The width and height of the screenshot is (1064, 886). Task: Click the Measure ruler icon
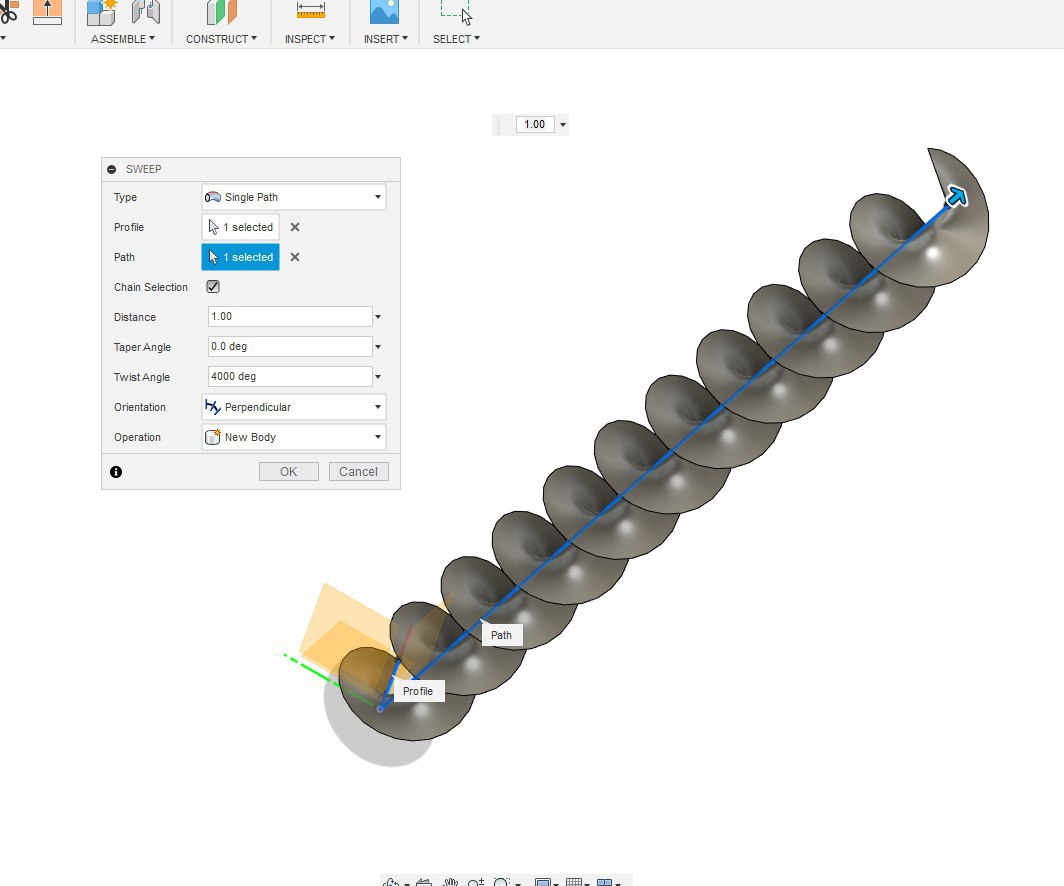311,10
